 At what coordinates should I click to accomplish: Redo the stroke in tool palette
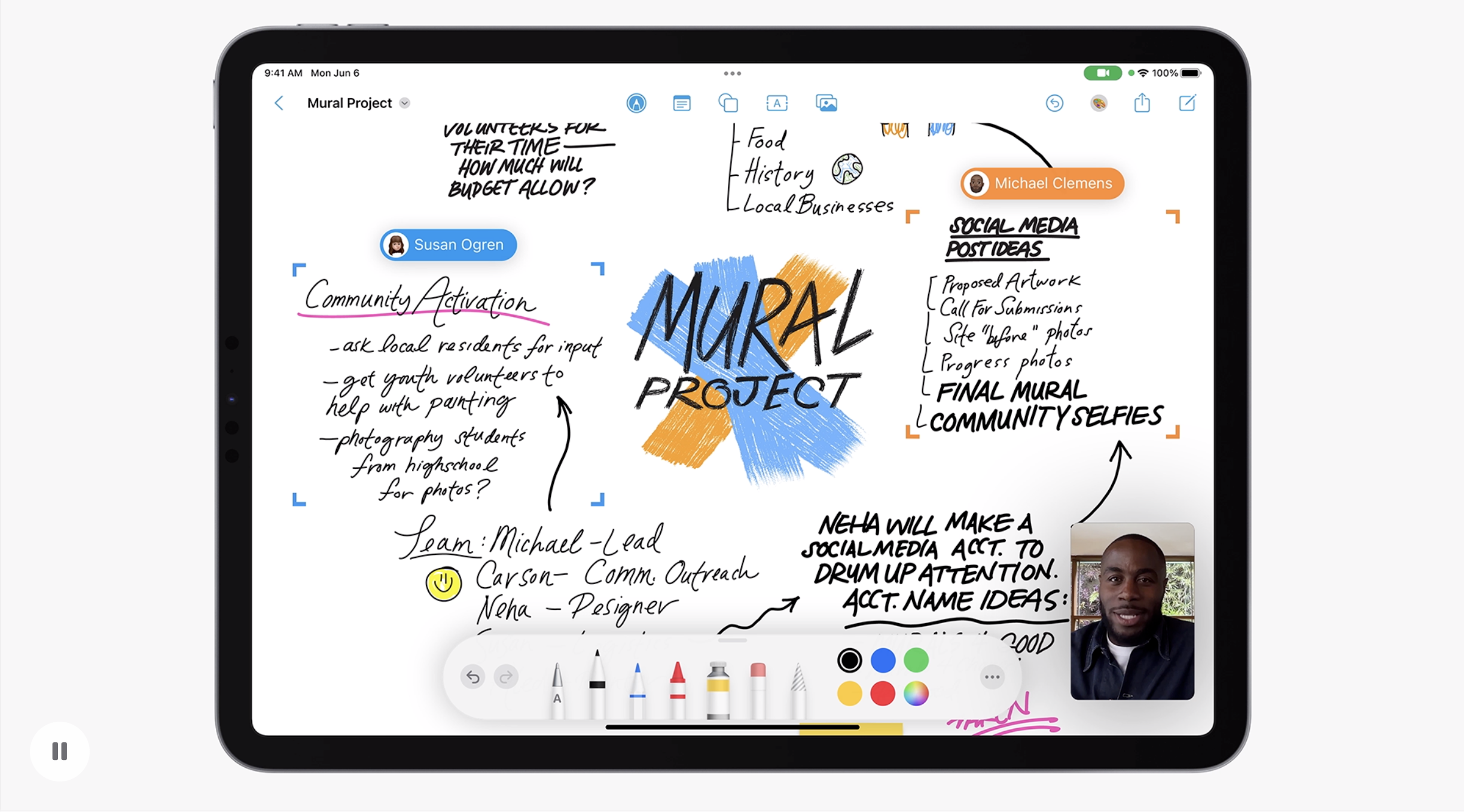click(506, 677)
